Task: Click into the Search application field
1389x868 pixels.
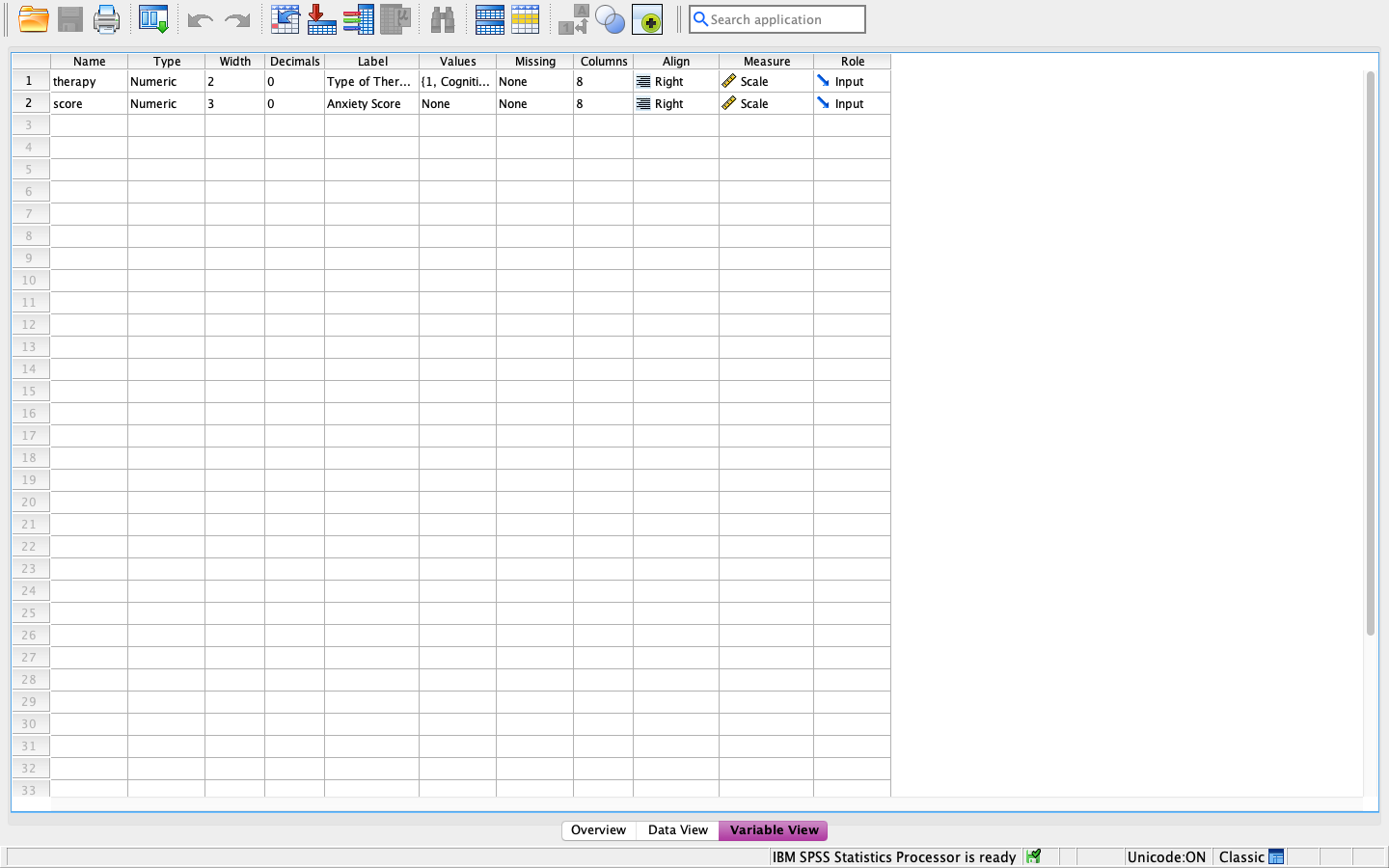Action: (x=777, y=19)
